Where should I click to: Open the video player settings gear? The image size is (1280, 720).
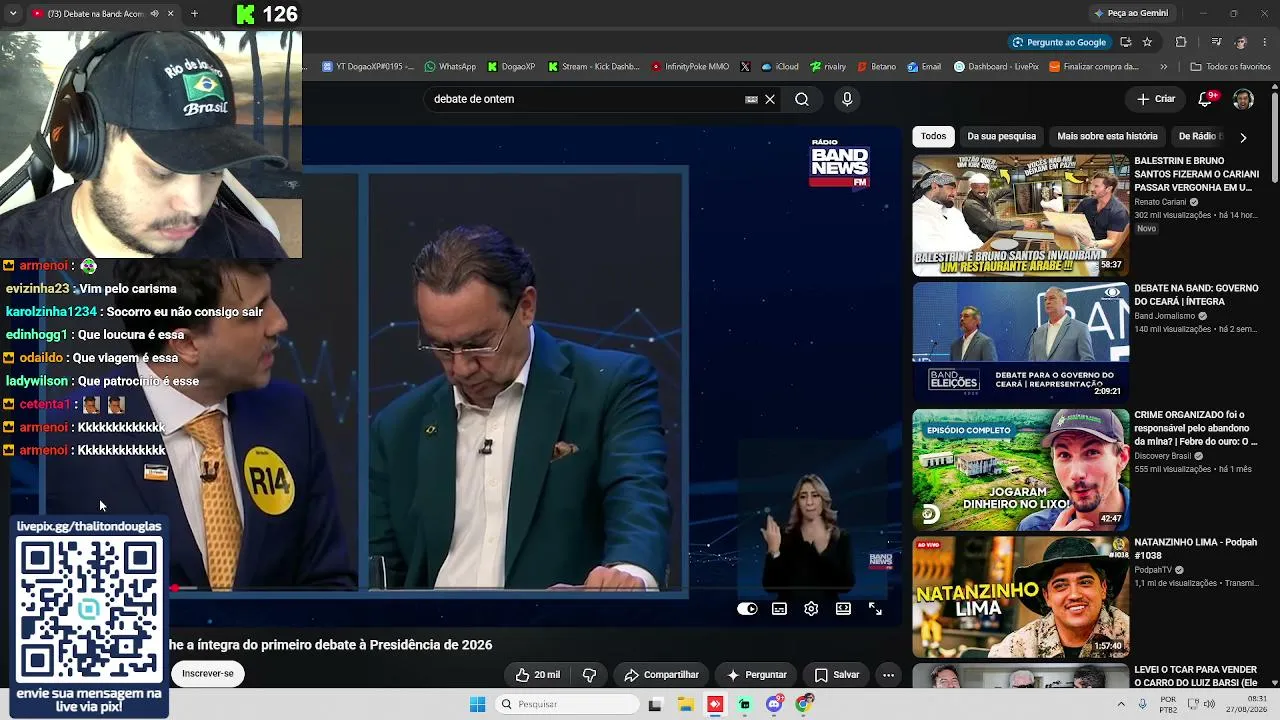(x=811, y=608)
